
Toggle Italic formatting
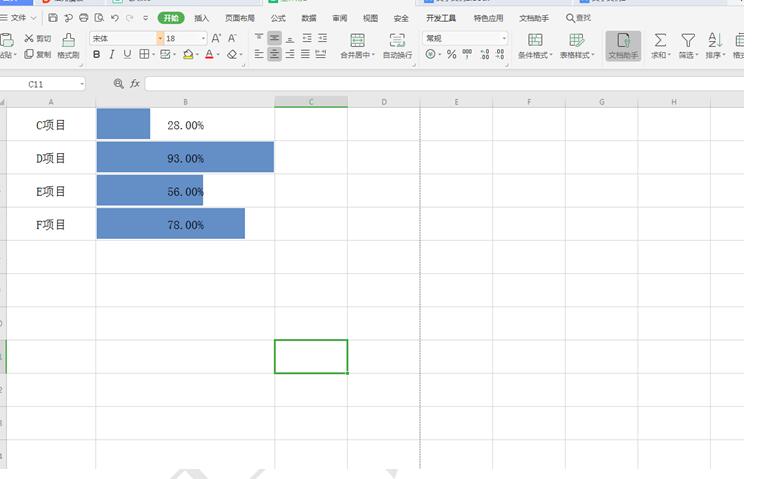click(x=112, y=54)
